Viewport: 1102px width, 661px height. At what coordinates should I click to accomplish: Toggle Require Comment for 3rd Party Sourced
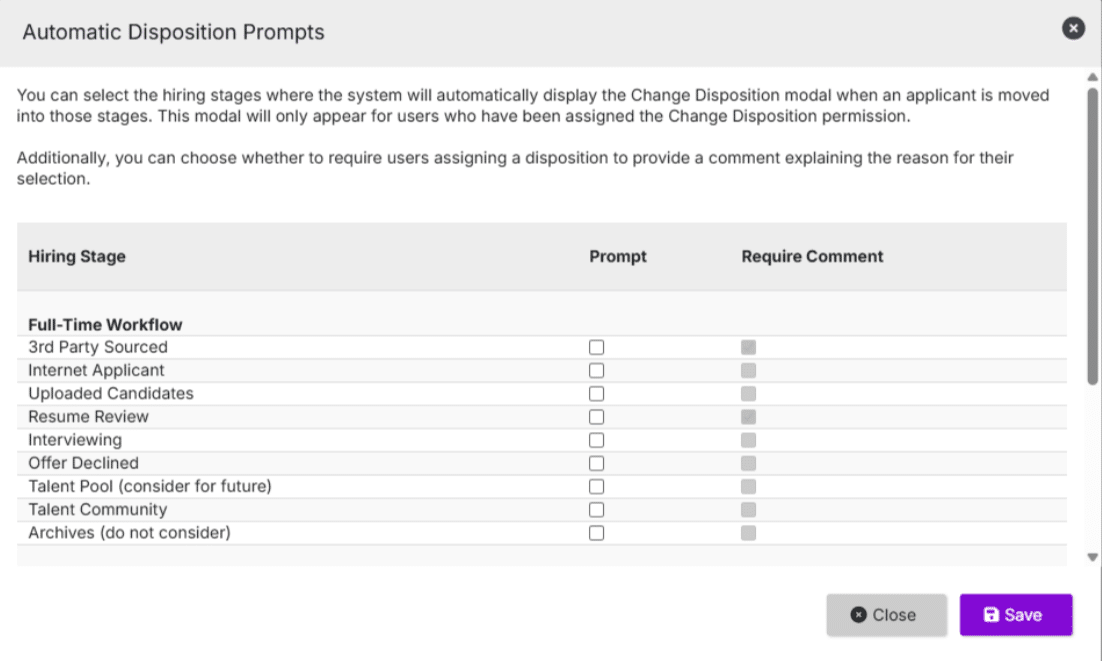[x=749, y=347]
